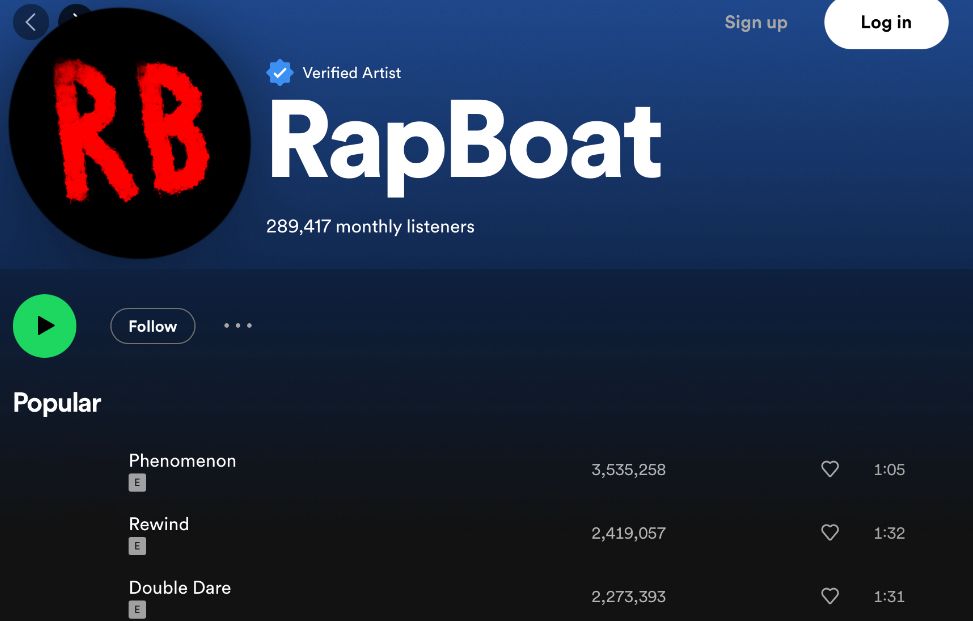Click the explicit badge under Phenomenon

coord(137,483)
